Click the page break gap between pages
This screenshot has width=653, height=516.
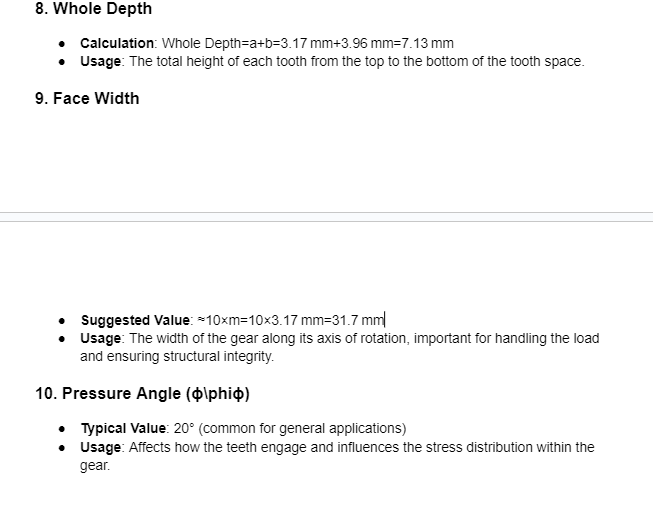(x=326, y=217)
